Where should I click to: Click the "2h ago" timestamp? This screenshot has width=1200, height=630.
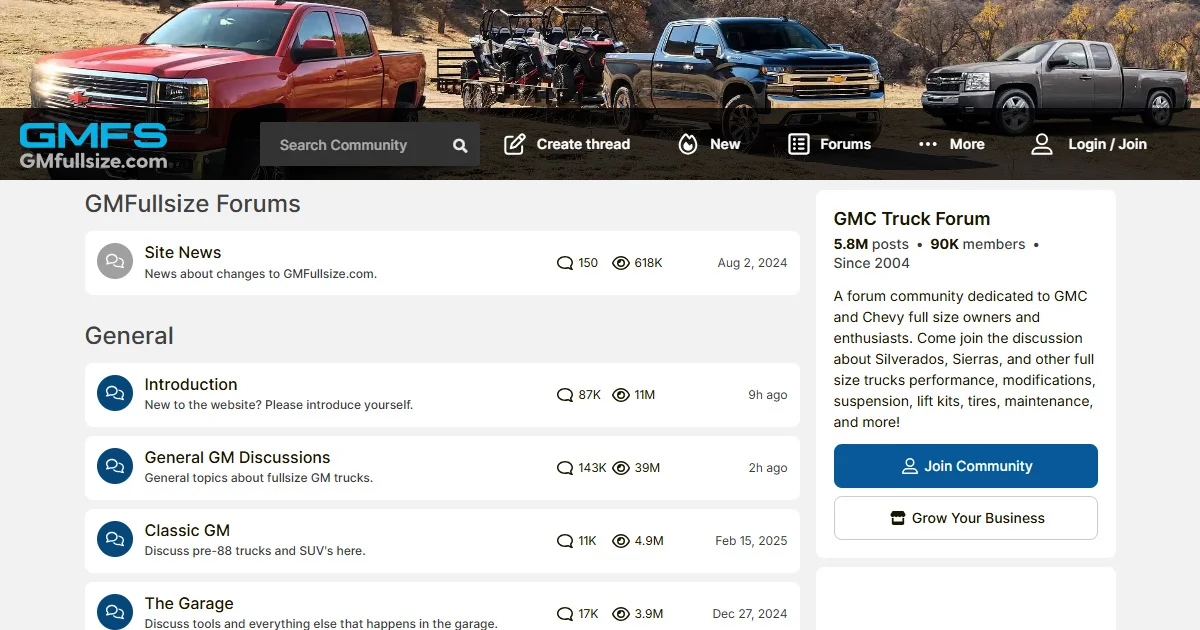point(768,468)
